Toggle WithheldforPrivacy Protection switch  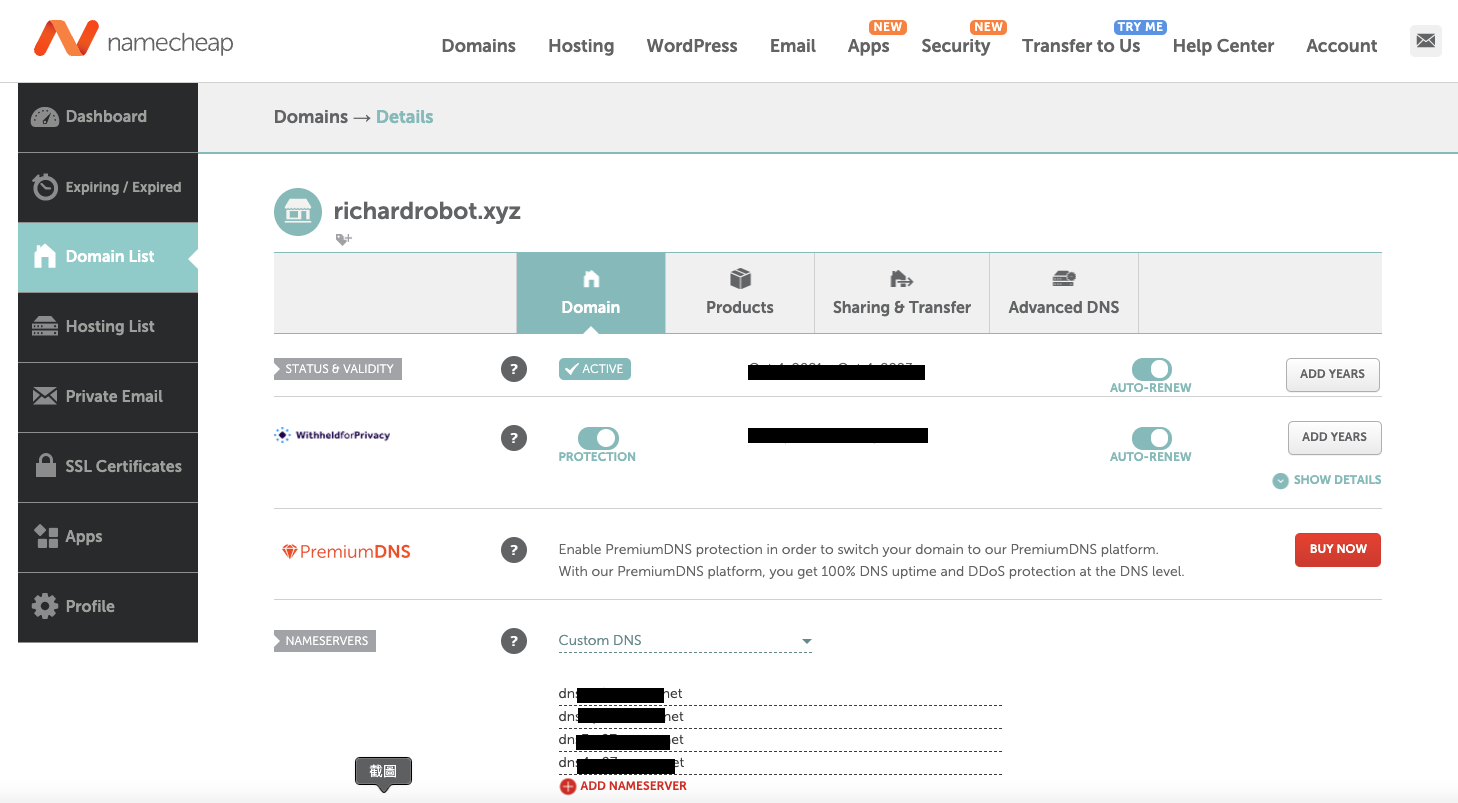(x=598, y=438)
